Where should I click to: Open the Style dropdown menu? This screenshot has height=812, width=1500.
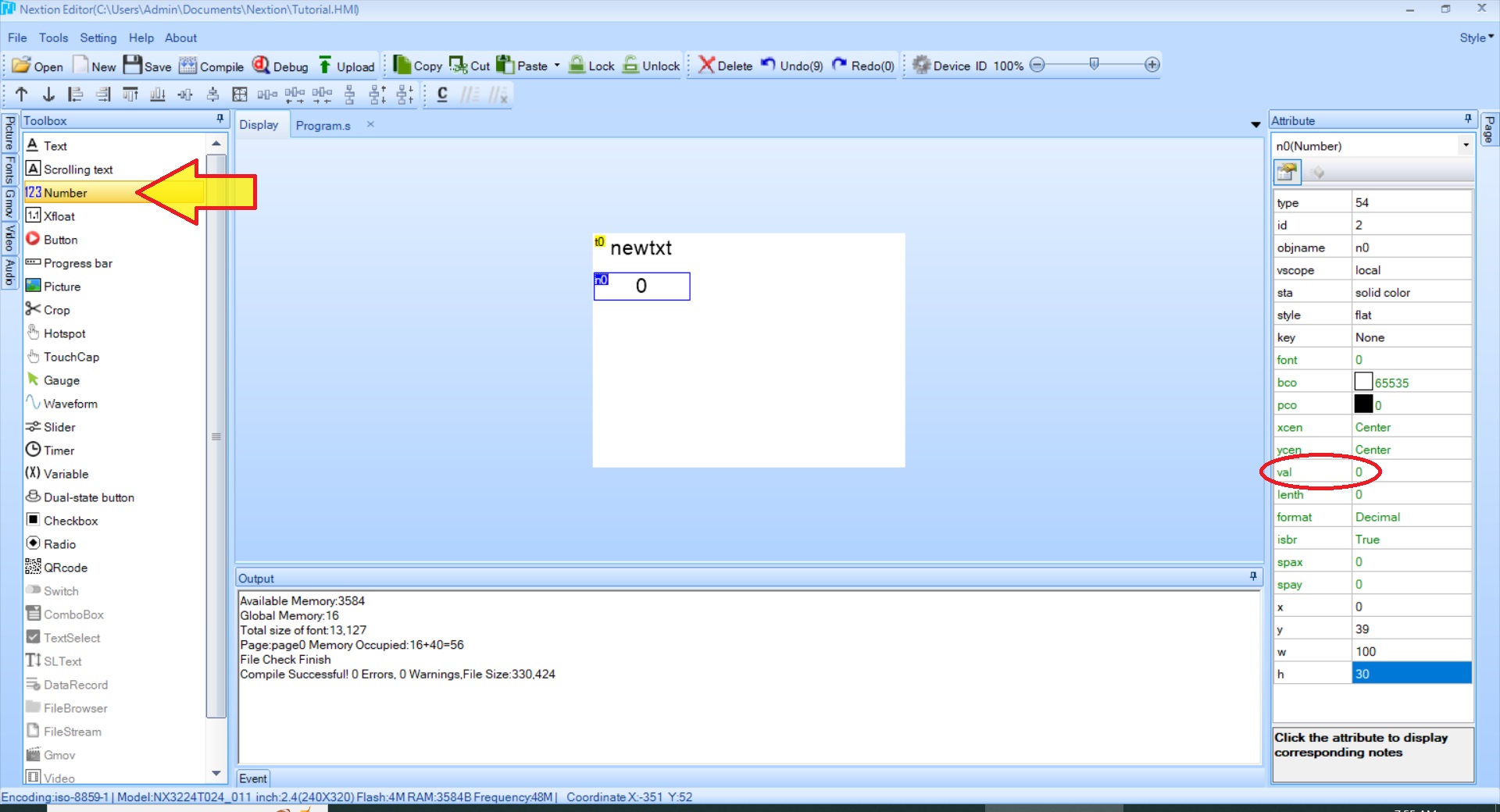(1476, 37)
